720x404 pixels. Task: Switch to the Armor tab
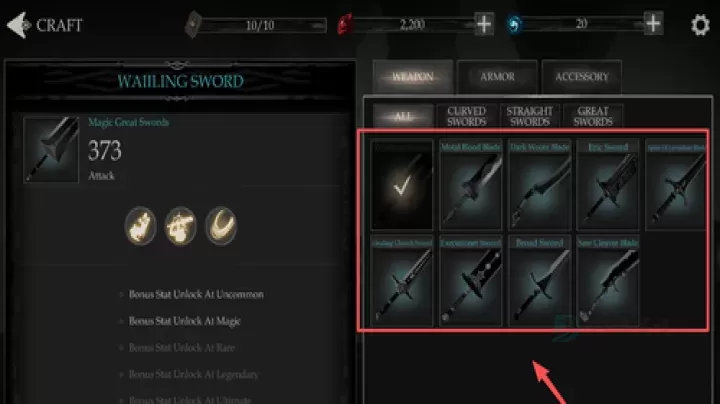(x=497, y=77)
